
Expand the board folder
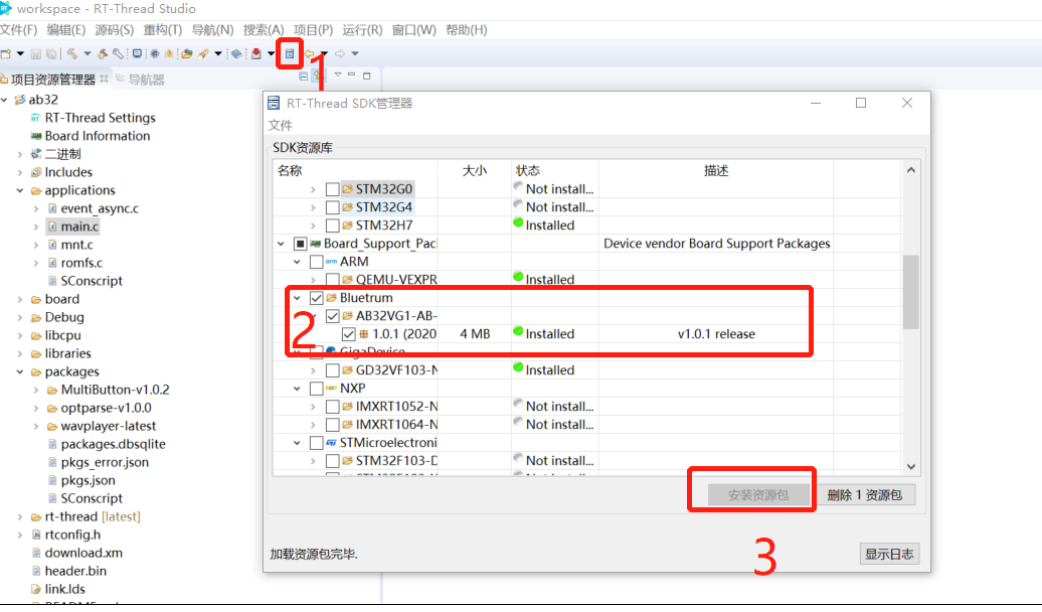click(20, 299)
